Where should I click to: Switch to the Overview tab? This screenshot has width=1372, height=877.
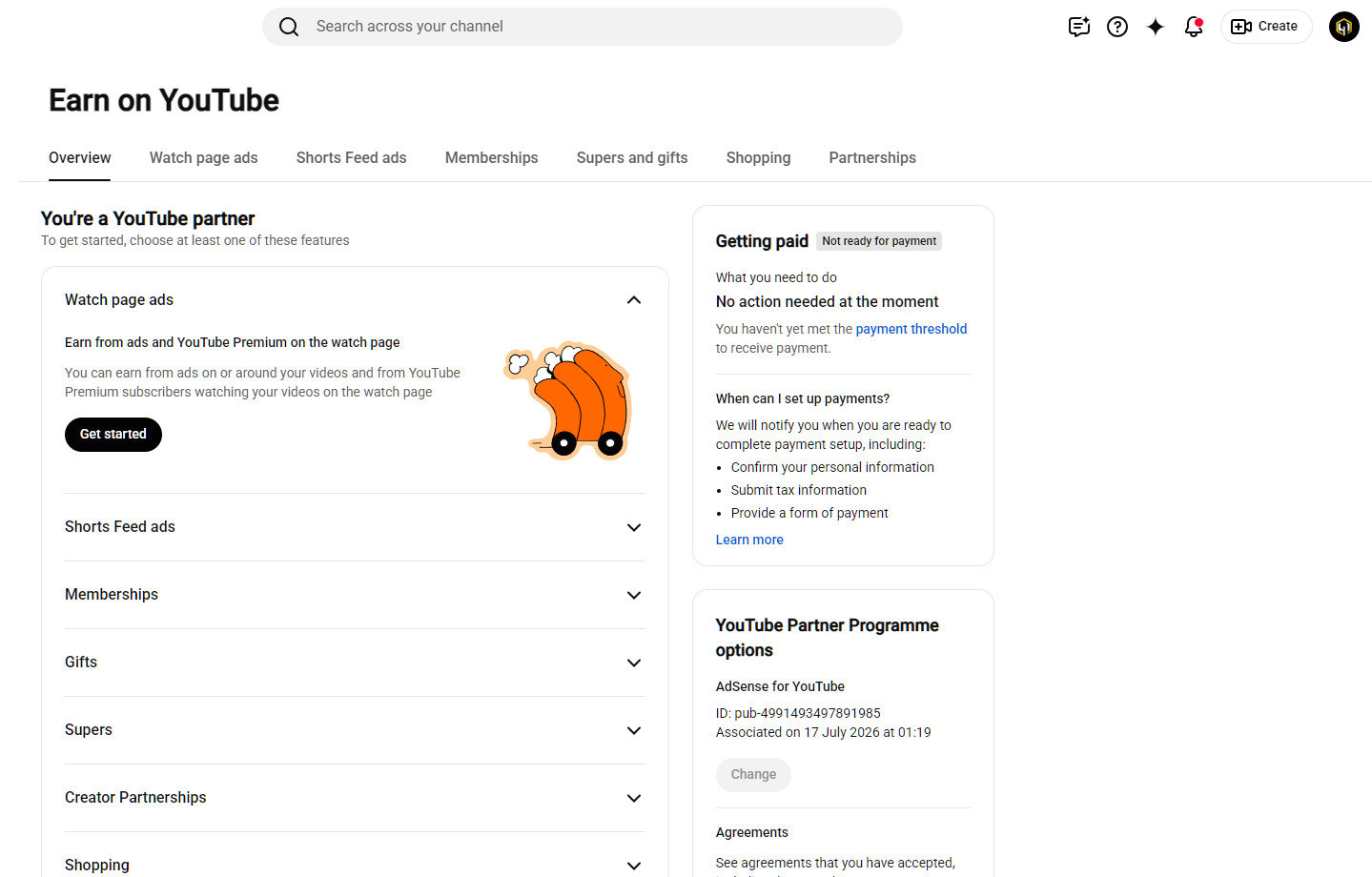80,158
